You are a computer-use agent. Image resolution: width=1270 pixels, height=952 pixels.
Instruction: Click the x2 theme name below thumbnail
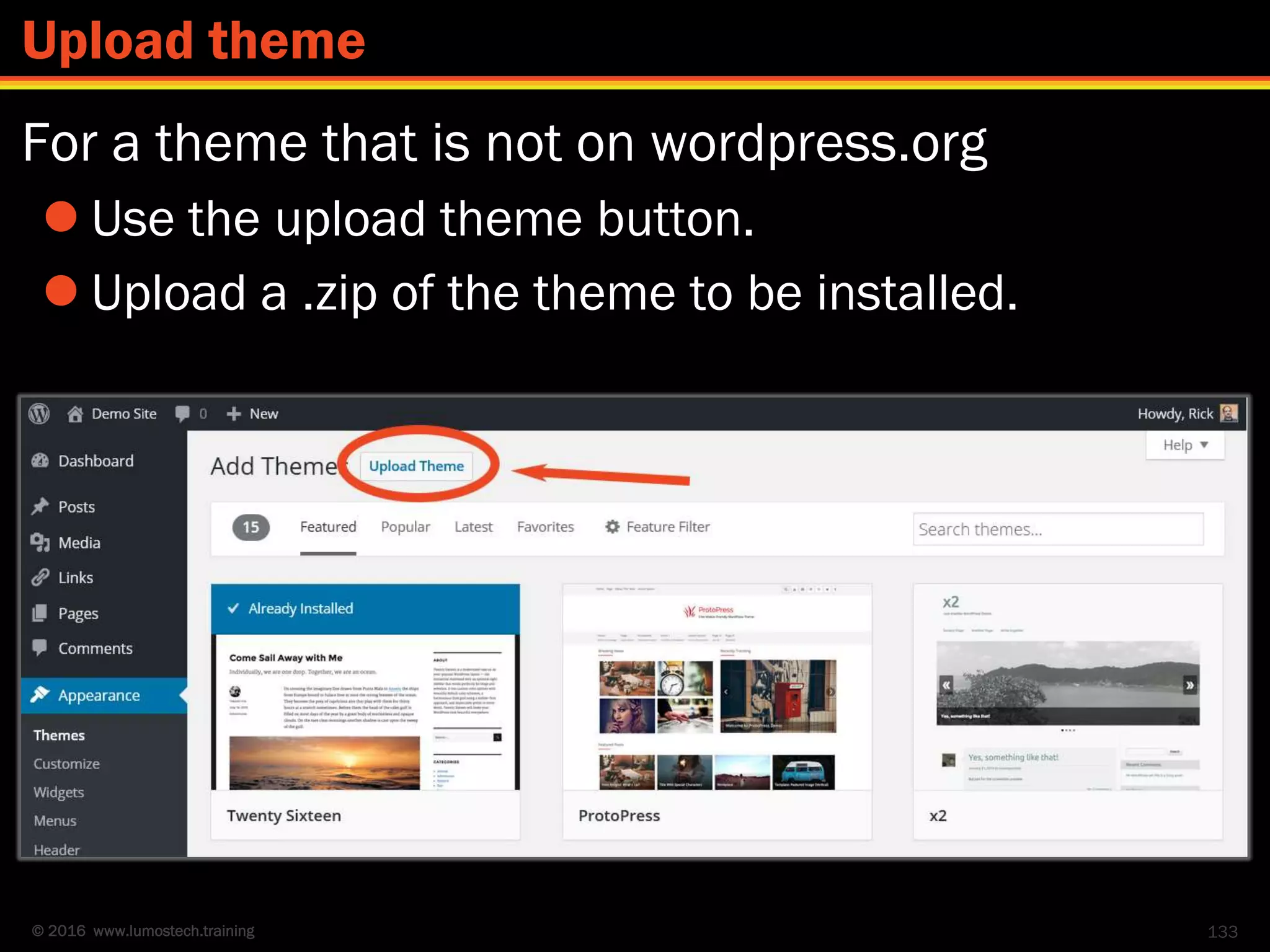coord(938,816)
